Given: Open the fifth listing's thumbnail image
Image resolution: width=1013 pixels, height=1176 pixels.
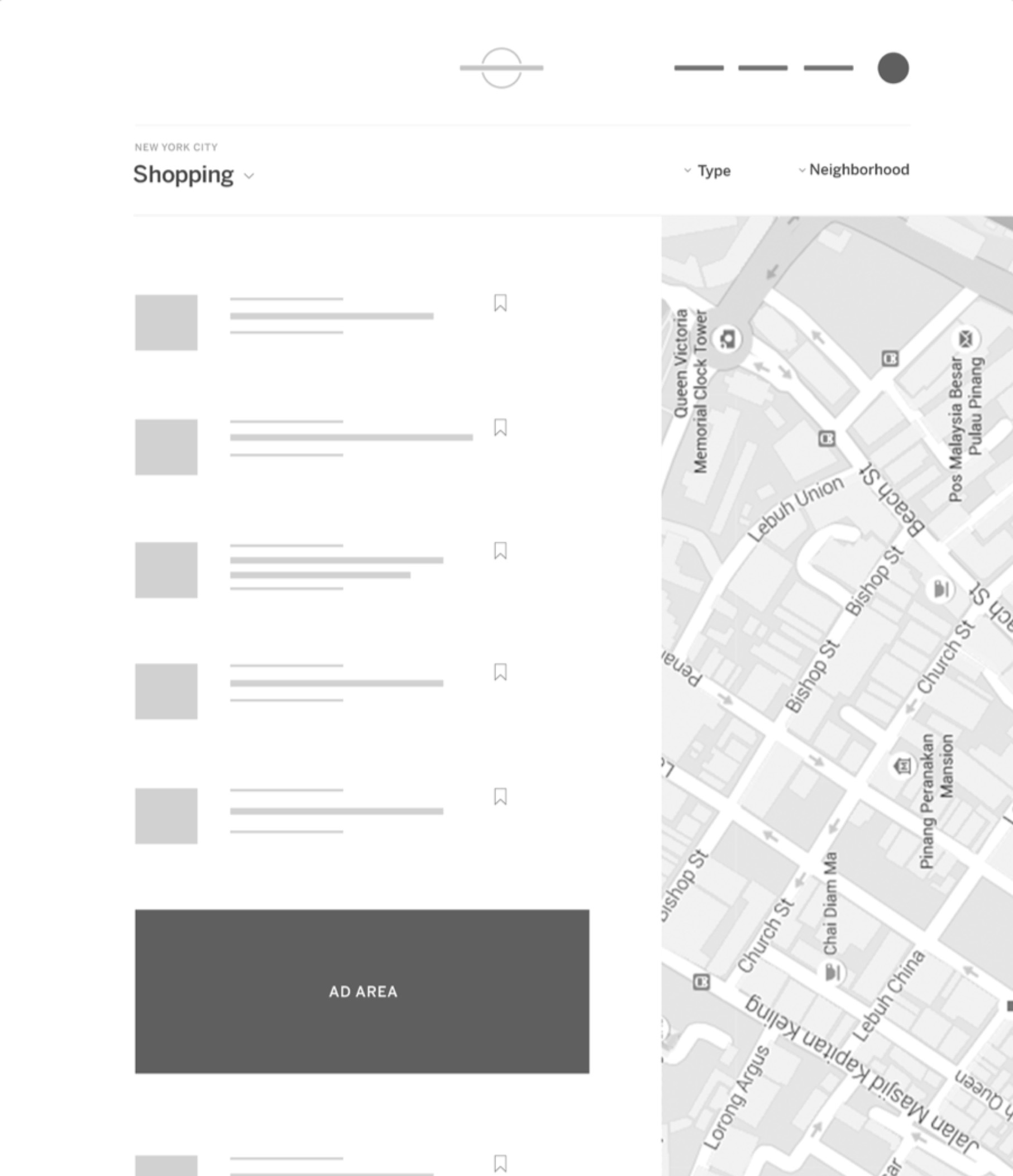Looking at the screenshot, I should tap(166, 816).
